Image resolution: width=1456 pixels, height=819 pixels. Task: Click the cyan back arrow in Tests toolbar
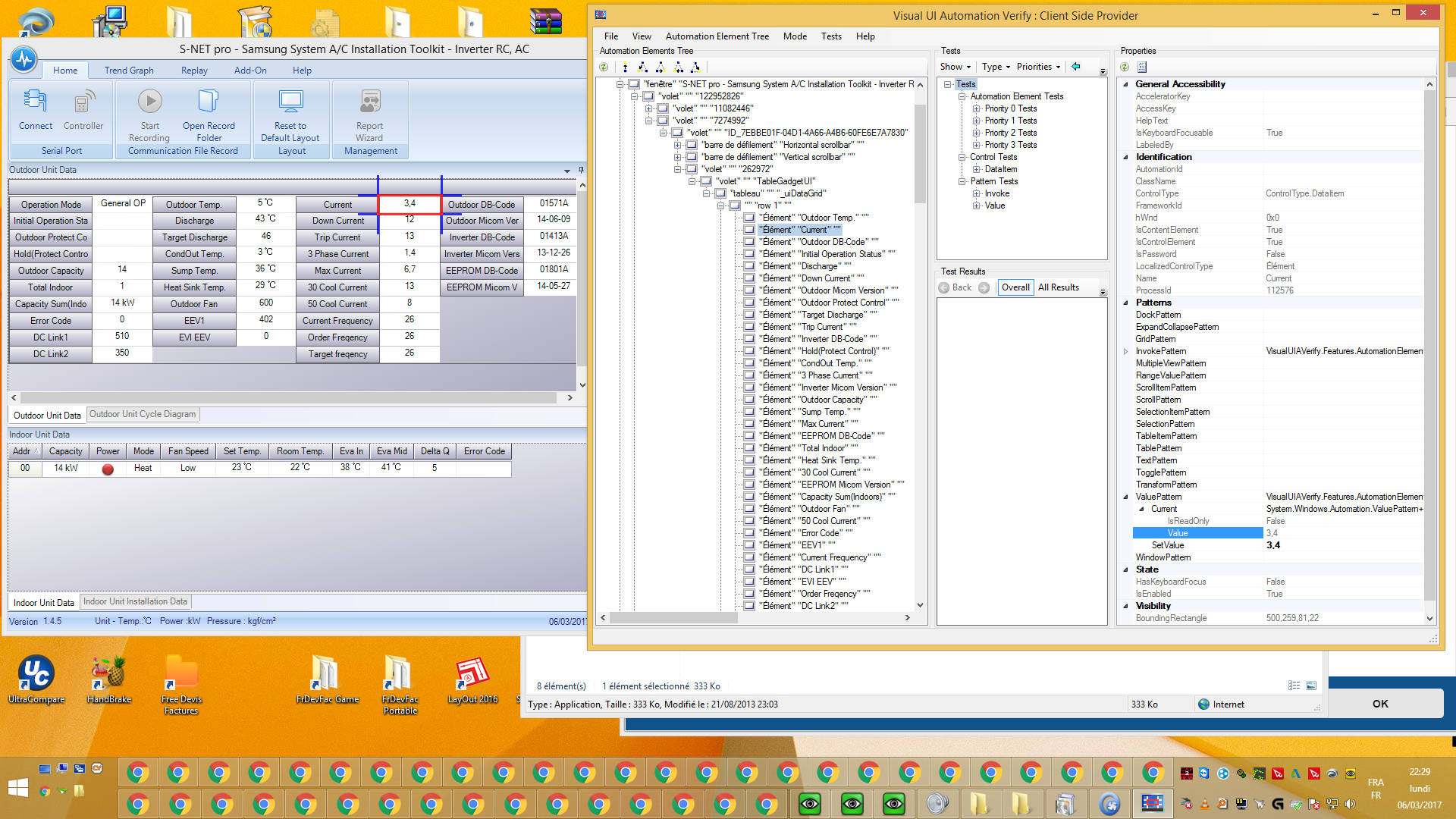click(x=1075, y=67)
